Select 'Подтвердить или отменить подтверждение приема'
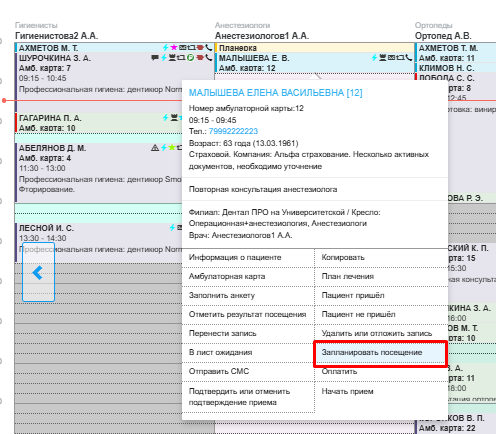Viewport: 496px width, 434px height. coord(248,397)
